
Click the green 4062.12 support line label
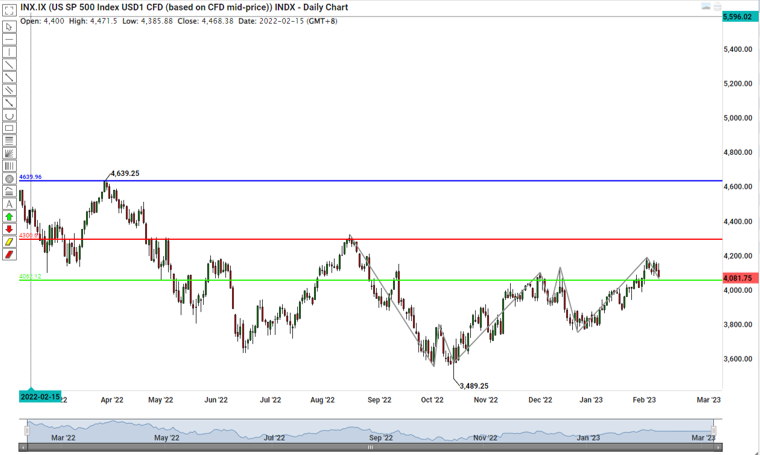coord(30,278)
